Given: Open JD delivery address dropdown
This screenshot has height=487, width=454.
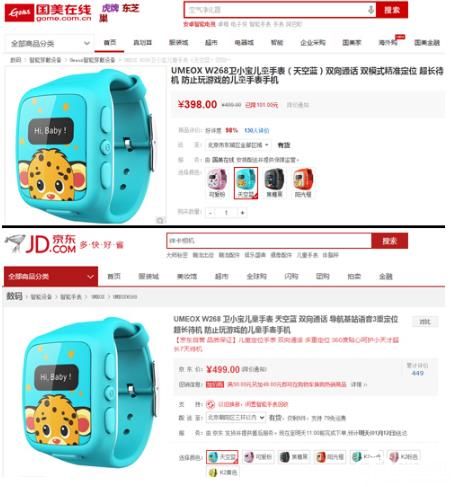Looking at the screenshot, I should pos(236,418).
